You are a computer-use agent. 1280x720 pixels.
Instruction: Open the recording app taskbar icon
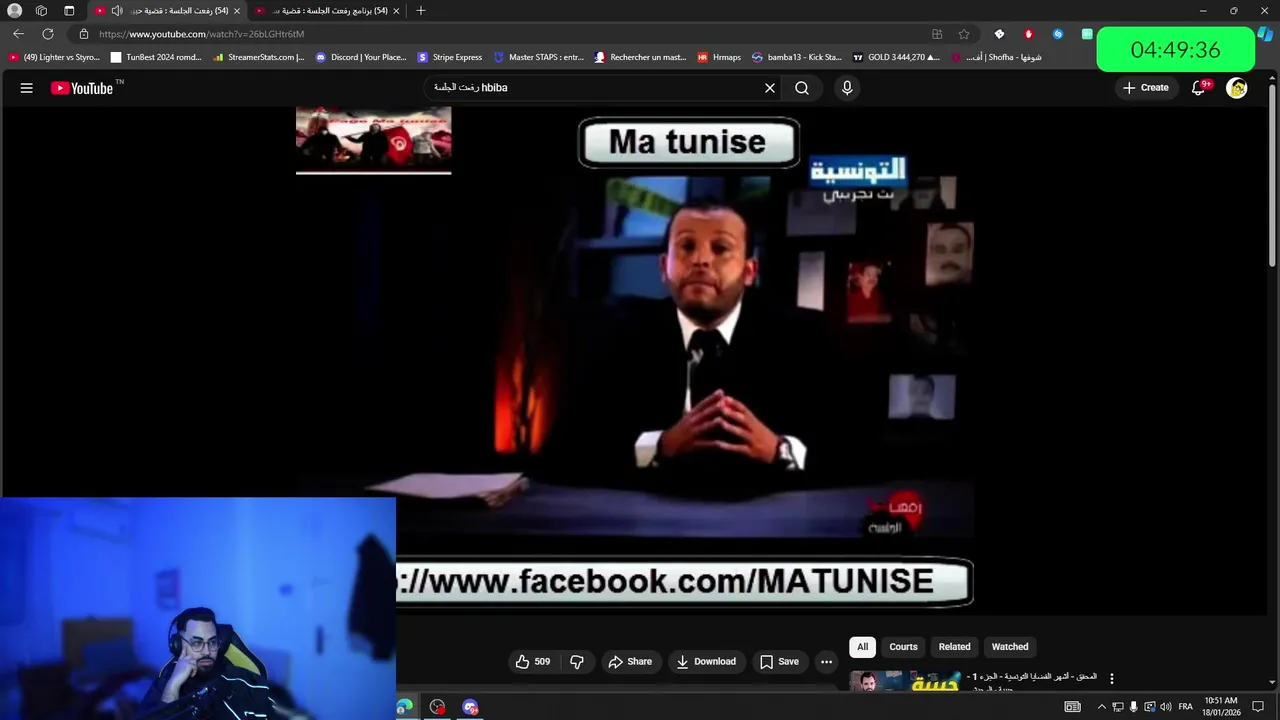pos(437,707)
